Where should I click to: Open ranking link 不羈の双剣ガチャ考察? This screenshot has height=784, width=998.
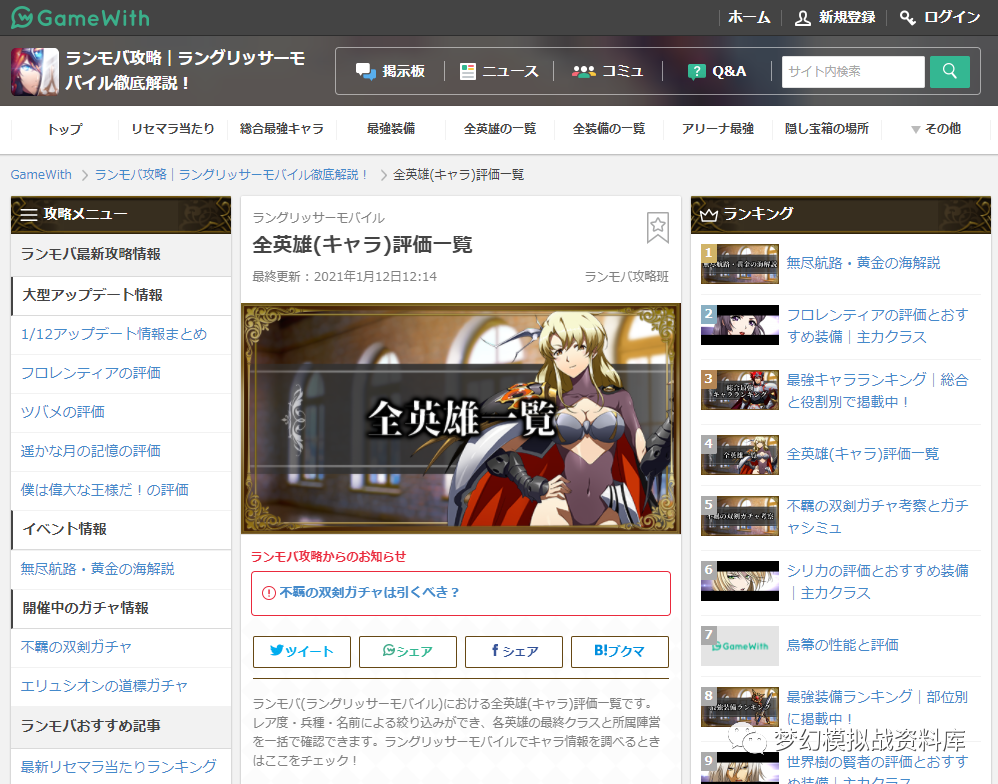(878, 517)
